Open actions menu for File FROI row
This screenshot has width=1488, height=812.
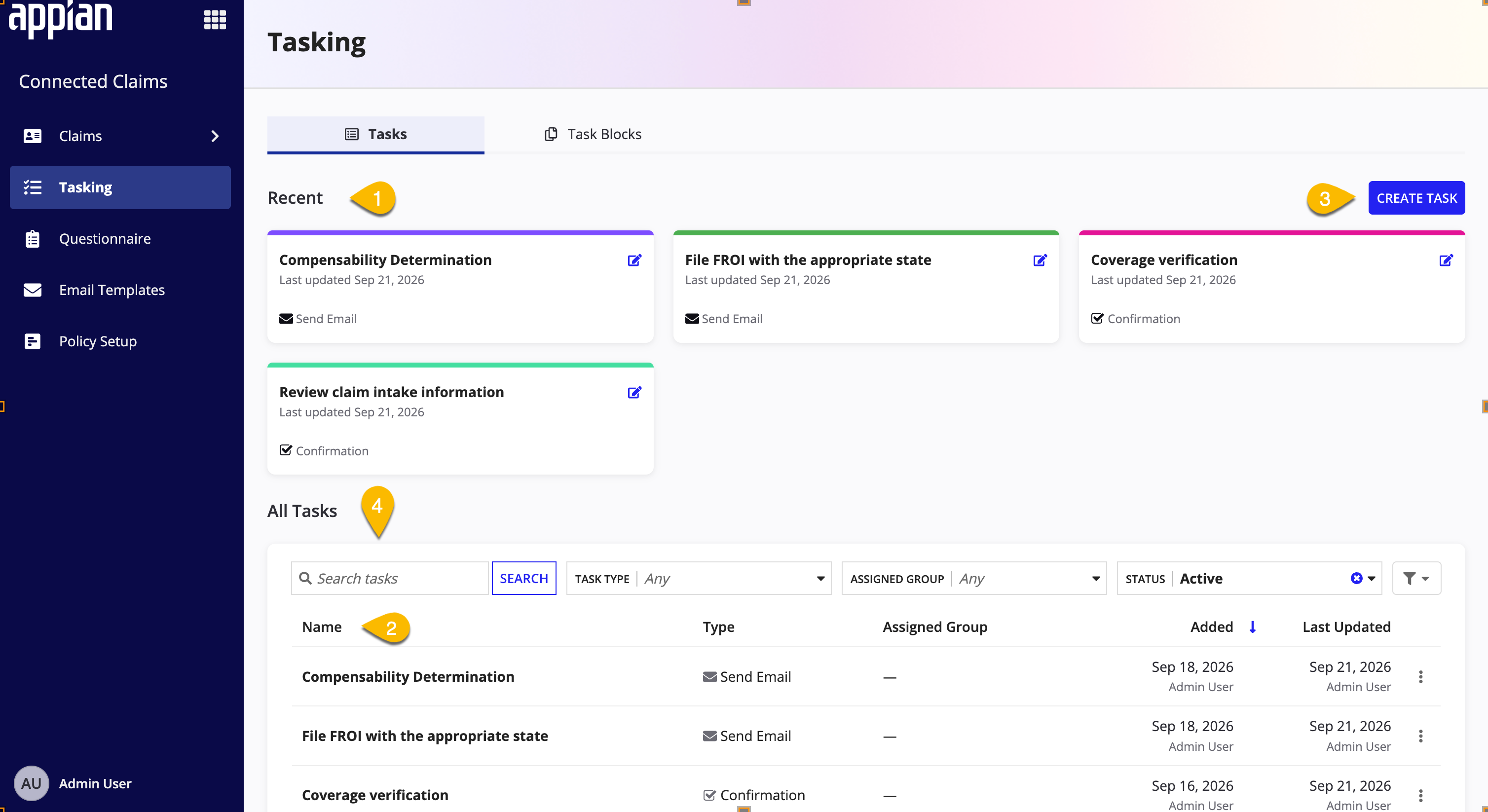(x=1420, y=736)
